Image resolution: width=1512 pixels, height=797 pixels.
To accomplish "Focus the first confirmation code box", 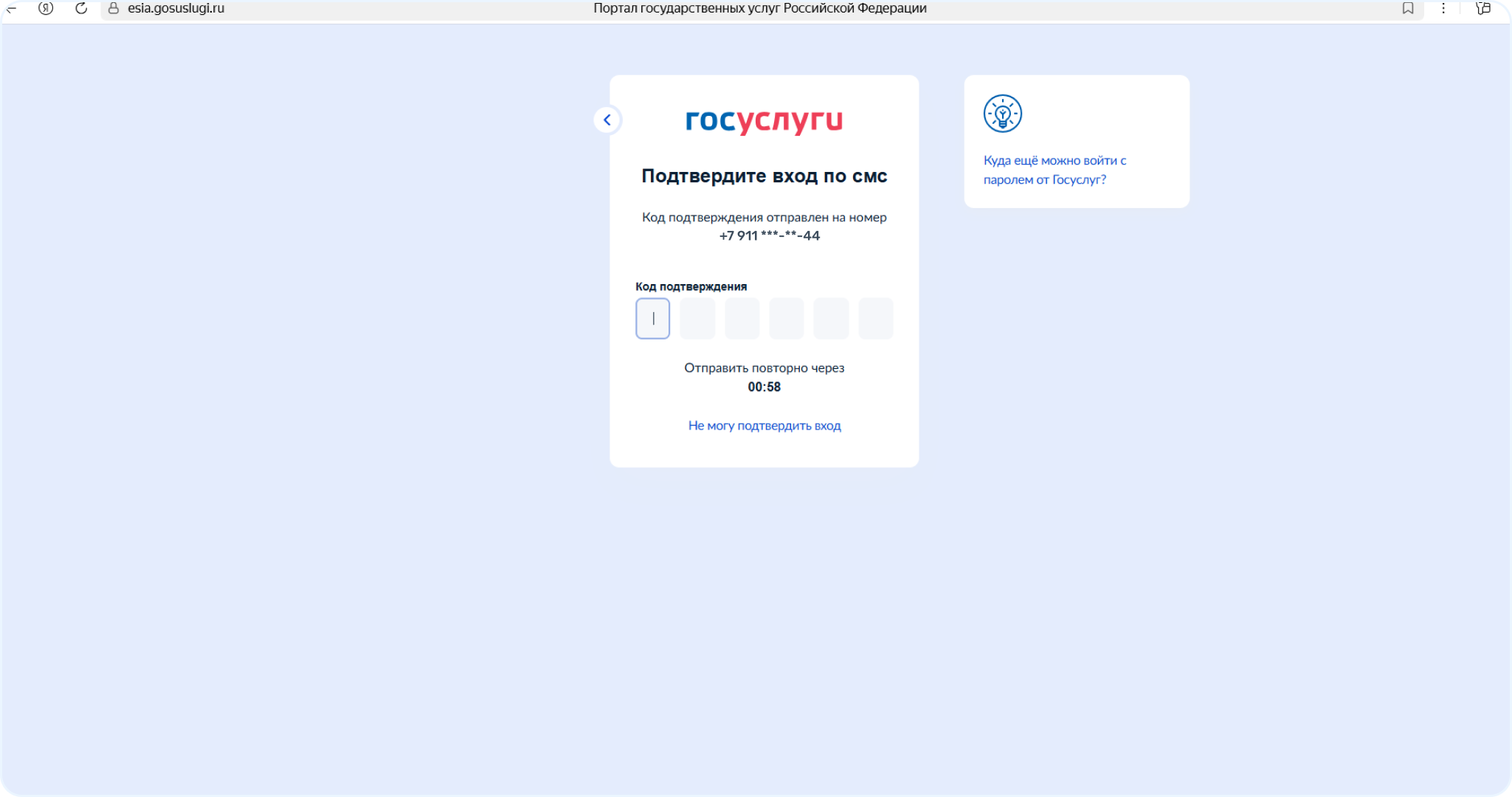I will 652,319.
